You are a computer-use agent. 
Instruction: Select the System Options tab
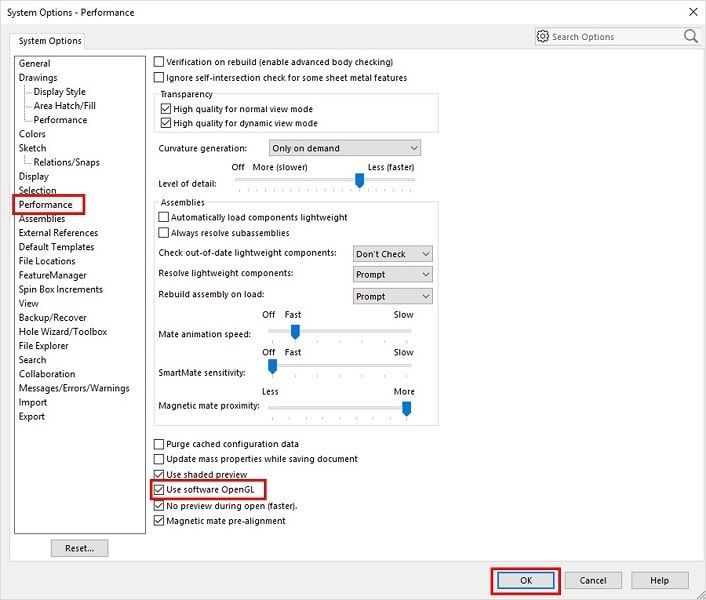pyautogui.click(x=50, y=41)
